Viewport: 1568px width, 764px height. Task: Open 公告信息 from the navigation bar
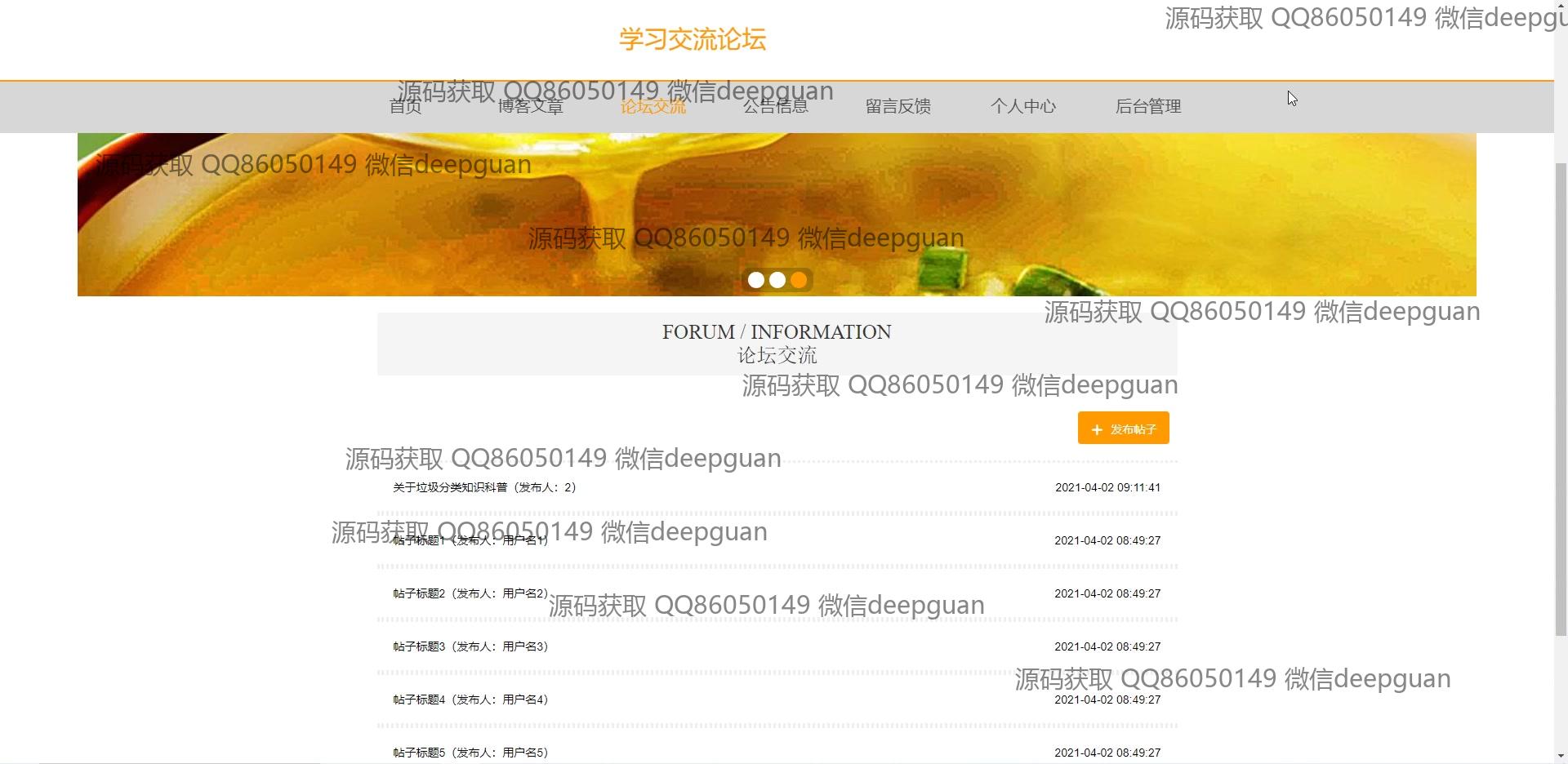[775, 107]
